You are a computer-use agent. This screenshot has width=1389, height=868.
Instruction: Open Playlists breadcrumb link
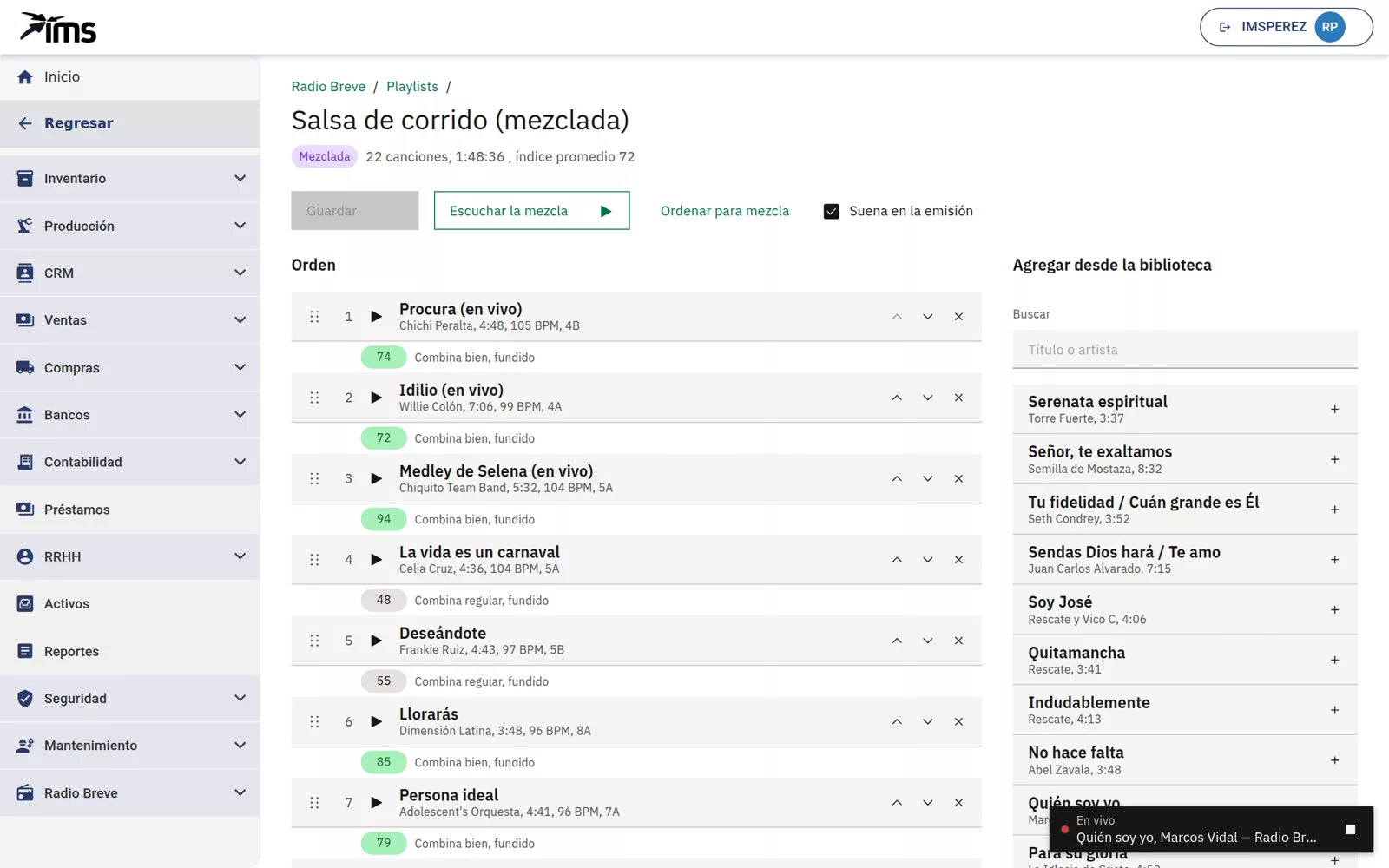pyautogui.click(x=412, y=87)
